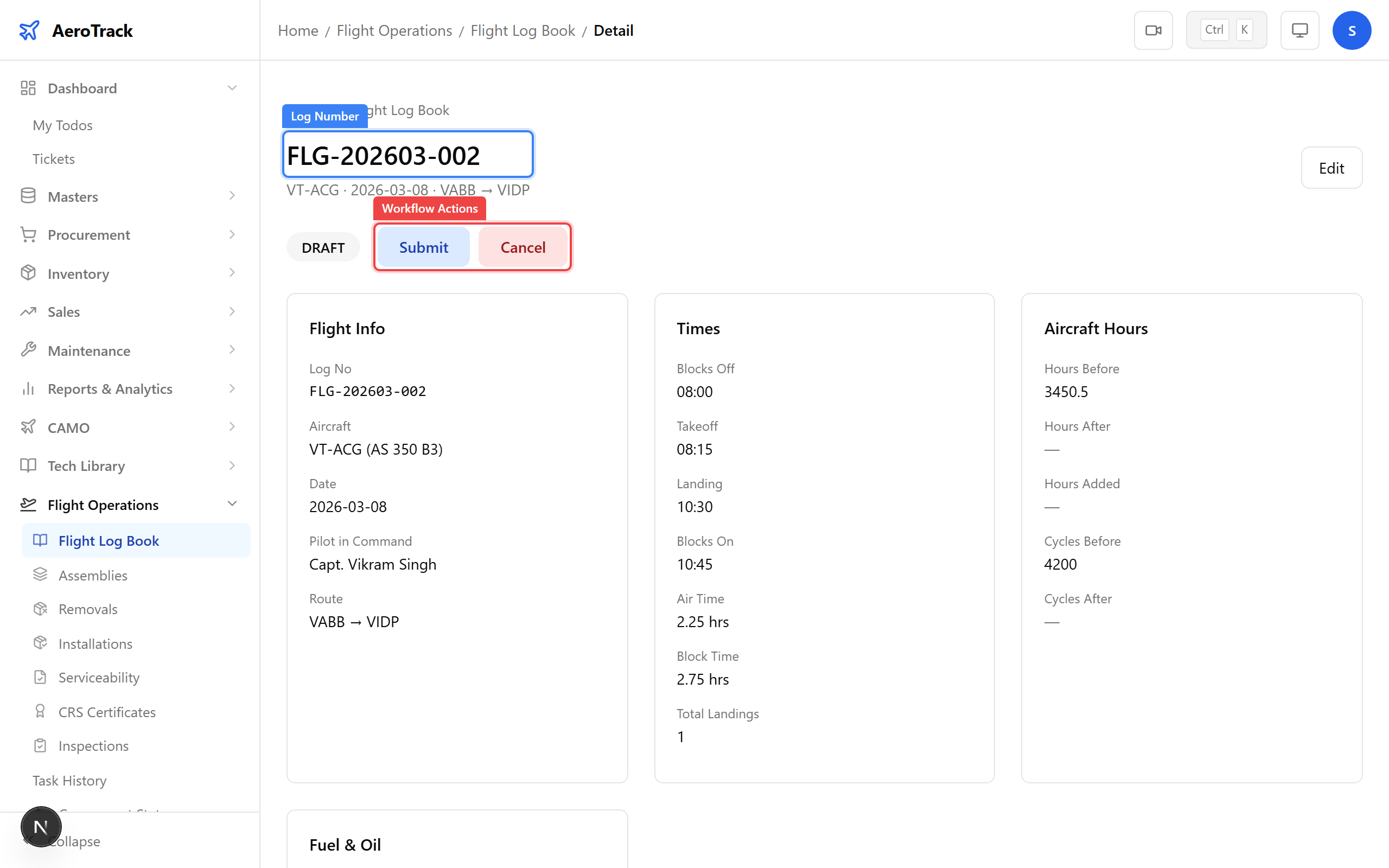
Task: Select Flight Log Book in sidebar
Action: point(109,540)
